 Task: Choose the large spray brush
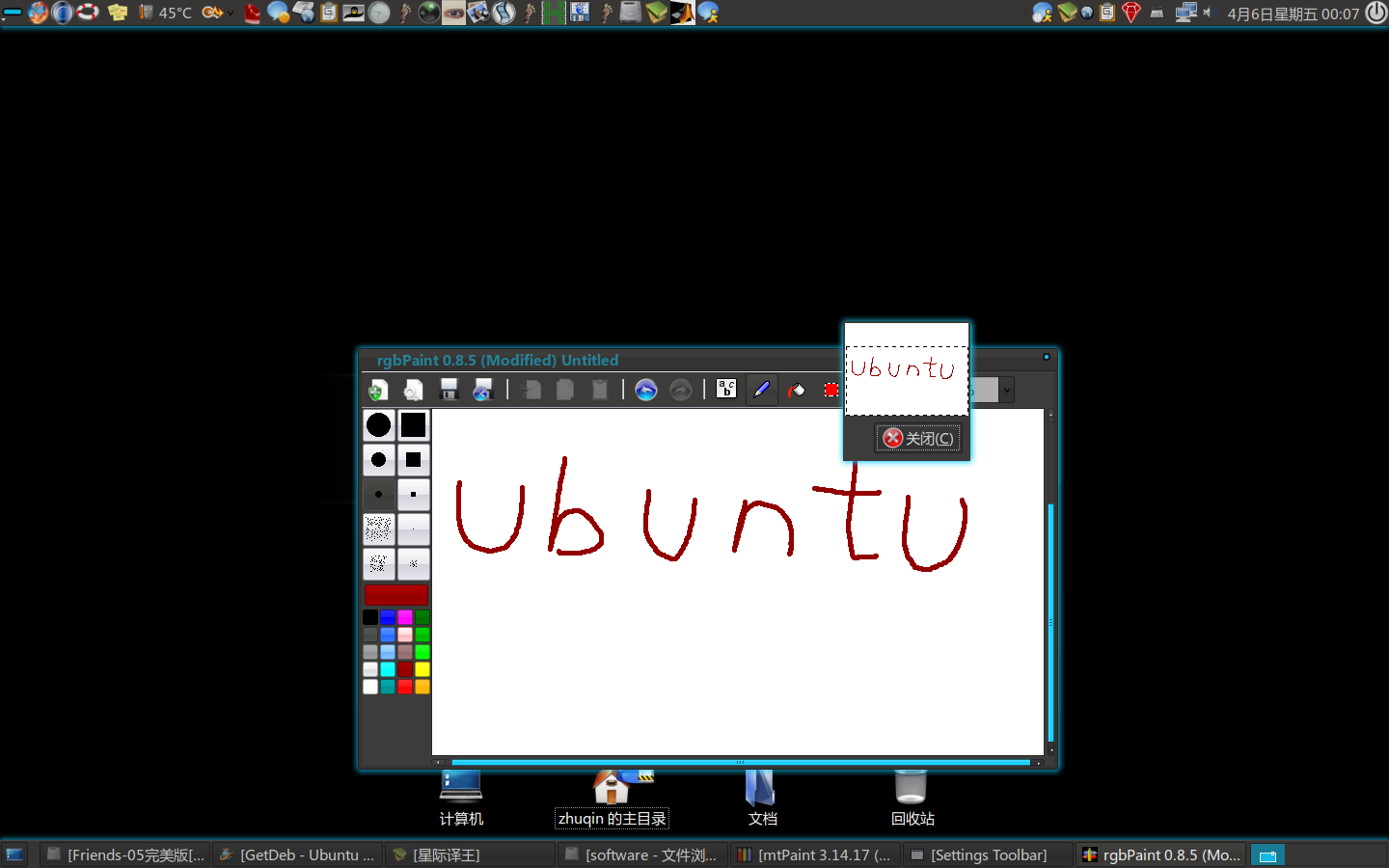[x=379, y=529]
